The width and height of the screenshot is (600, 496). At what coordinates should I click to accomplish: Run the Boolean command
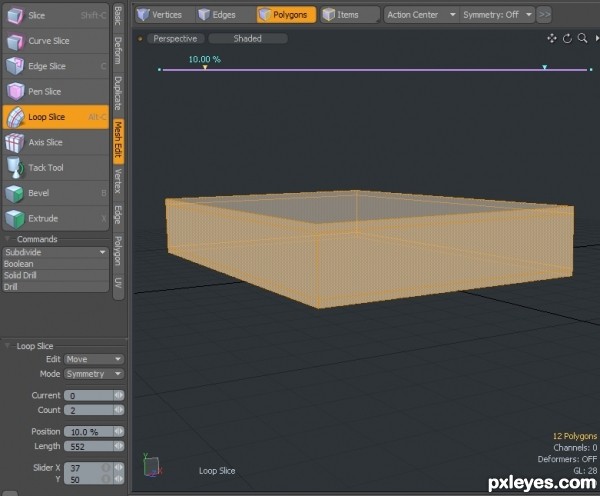55,264
